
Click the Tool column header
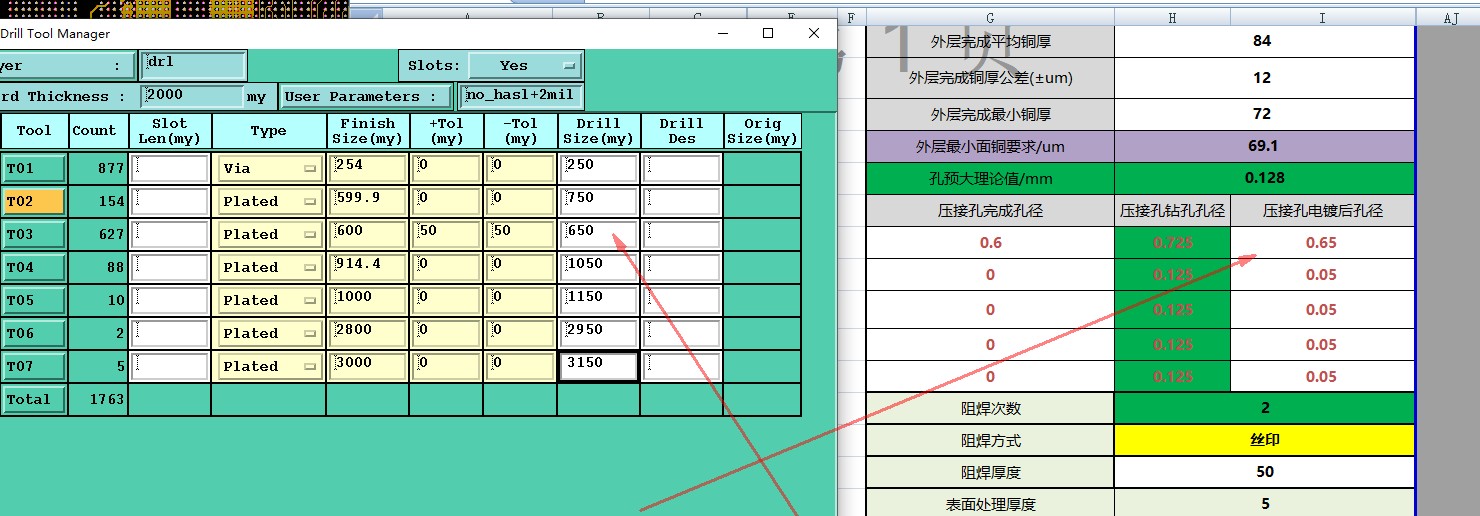point(34,131)
